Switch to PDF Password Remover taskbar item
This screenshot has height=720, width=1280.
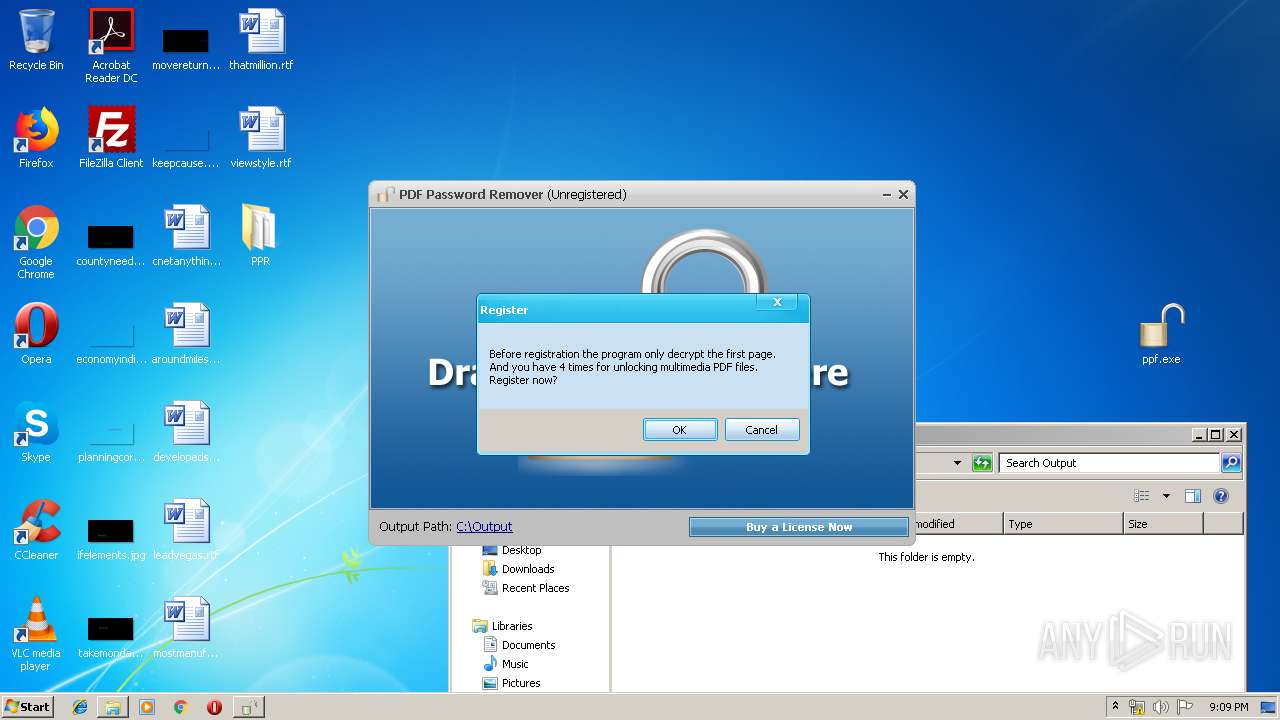pyautogui.click(x=248, y=707)
